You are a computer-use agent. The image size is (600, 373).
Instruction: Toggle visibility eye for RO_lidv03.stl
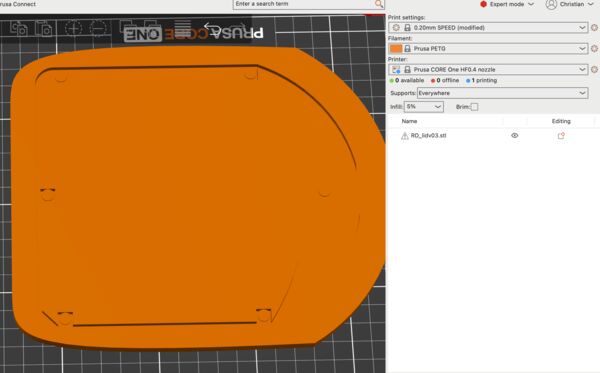pos(515,135)
